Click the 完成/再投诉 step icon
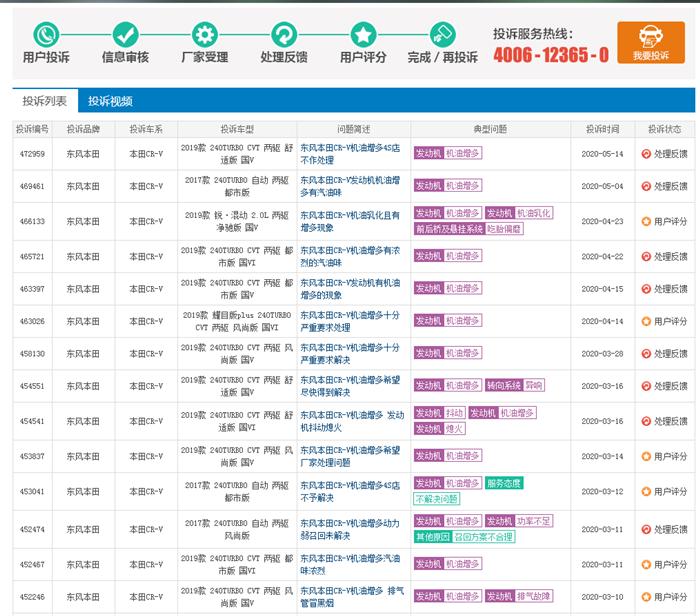This screenshot has width=700, height=616. pos(442,34)
